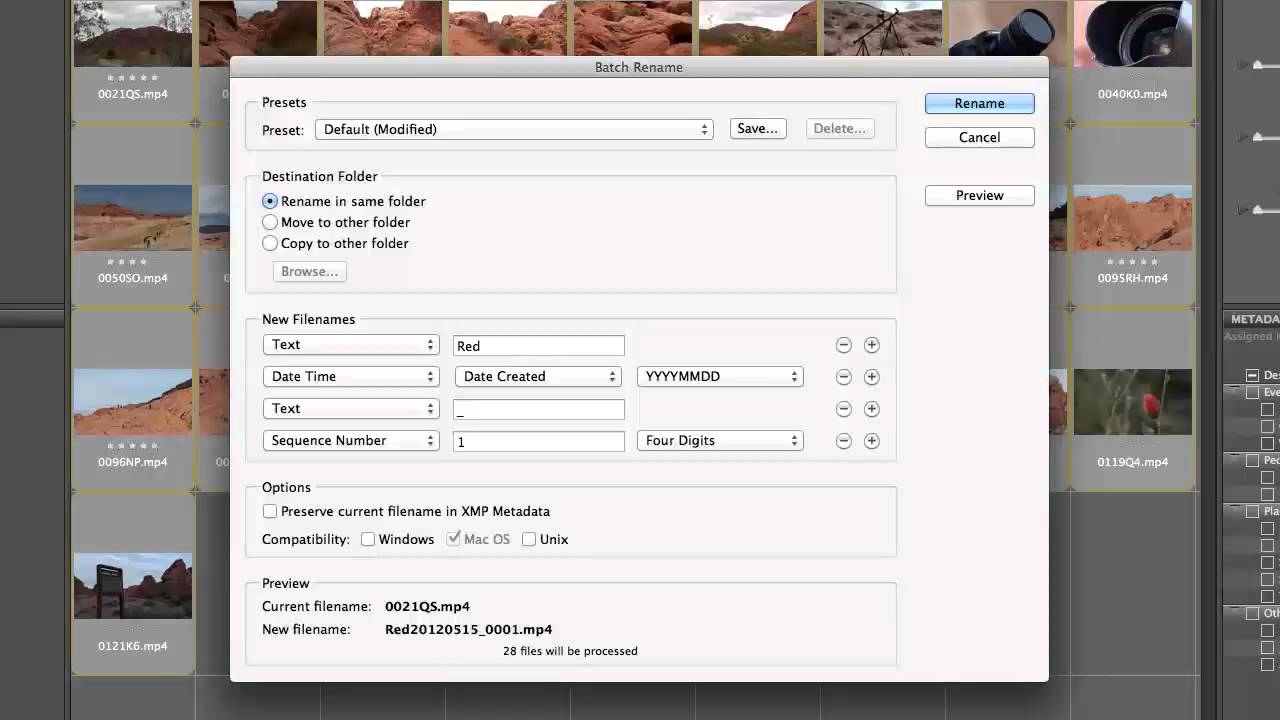Remove the Red text row with minus
The width and height of the screenshot is (1280, 720).
pyautogui.click(x=843, y=345)
